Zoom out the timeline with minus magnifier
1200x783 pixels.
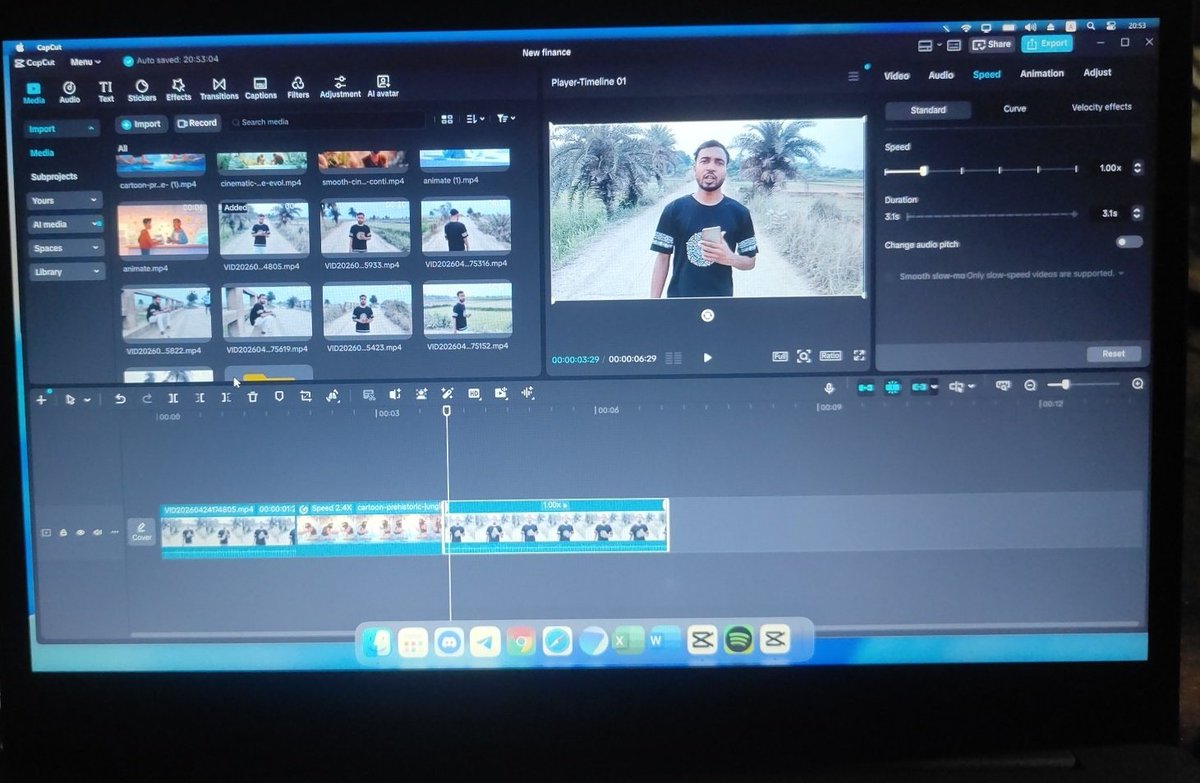[x=1030, y=385]
